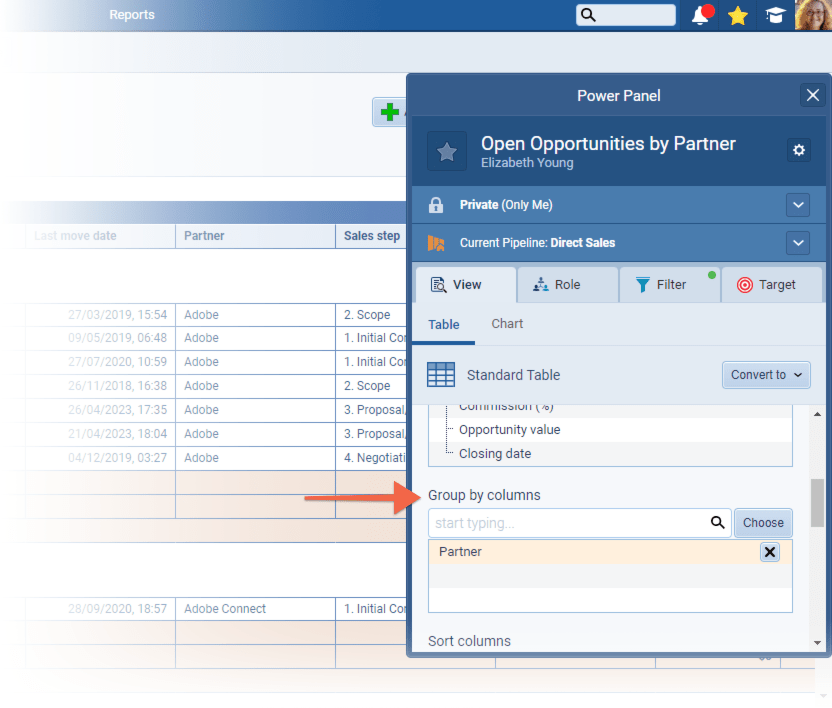The width and height of the screenshot is (832, 708).
Task: Click the Group by columns search field
Action: click(565, 522)
